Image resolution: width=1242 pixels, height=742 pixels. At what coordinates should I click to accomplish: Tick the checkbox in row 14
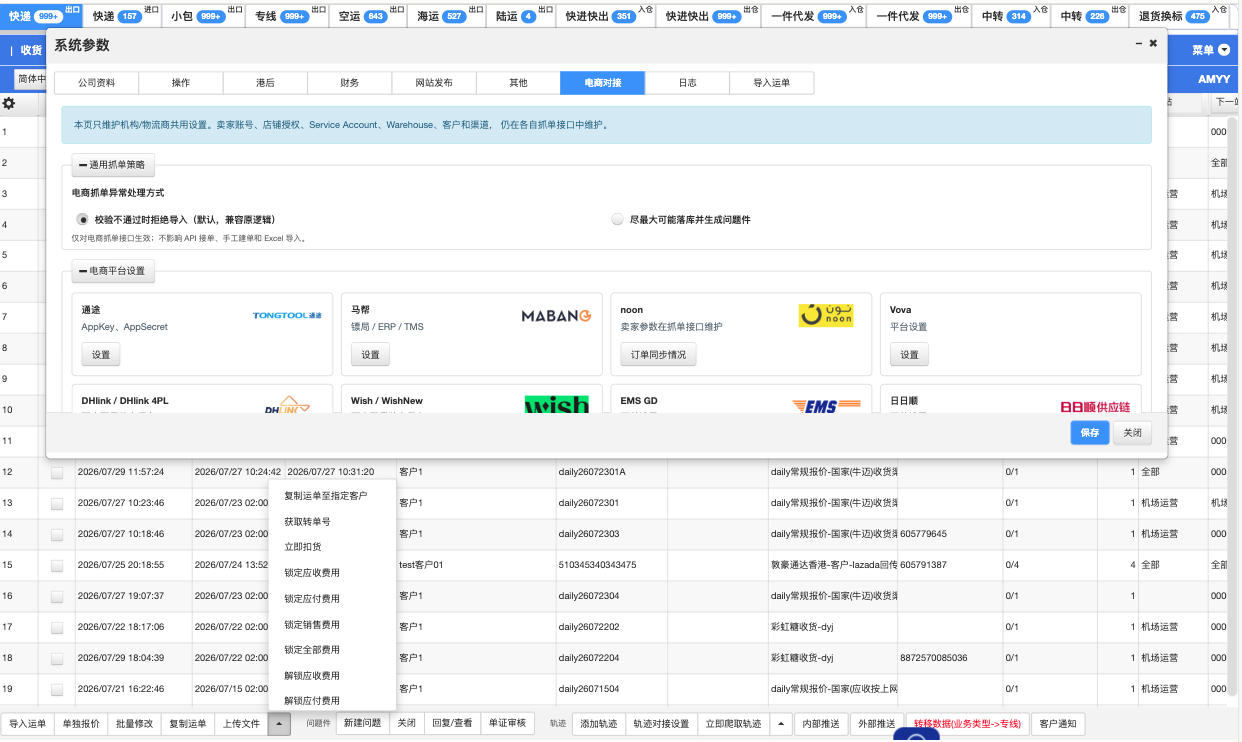point(57,534)
